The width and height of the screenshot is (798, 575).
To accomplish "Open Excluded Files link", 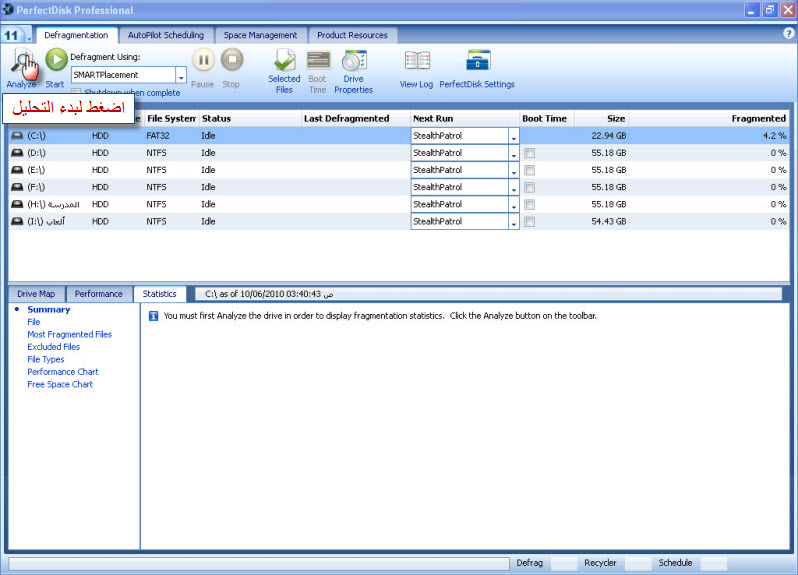I will pos(53,347).
